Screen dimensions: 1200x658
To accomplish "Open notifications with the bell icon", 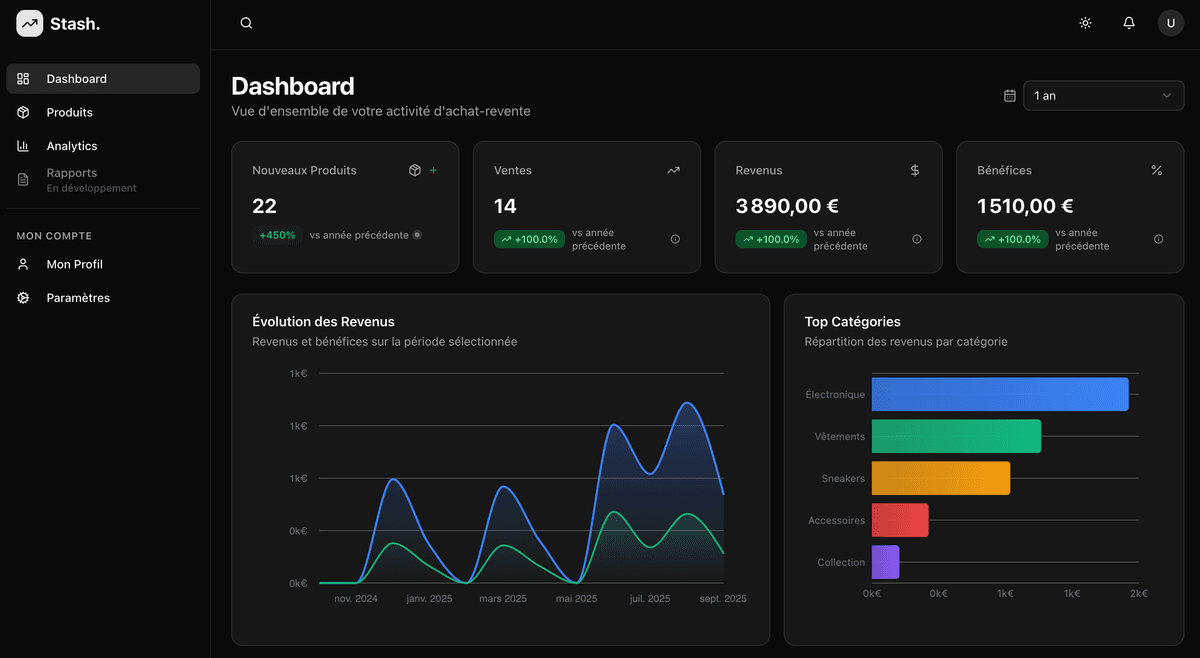I will 1129,23.
